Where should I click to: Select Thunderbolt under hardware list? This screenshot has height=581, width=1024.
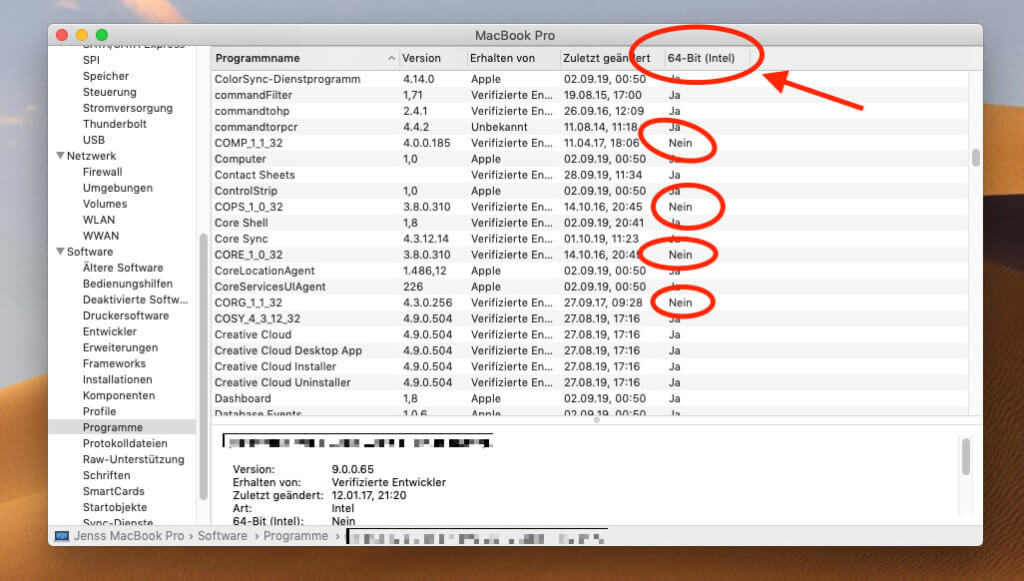pyautogui.click(x=112, y=123)
